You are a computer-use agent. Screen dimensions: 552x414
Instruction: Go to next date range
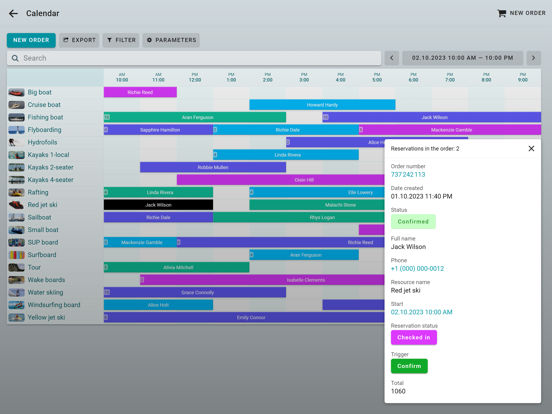point(533,58)
